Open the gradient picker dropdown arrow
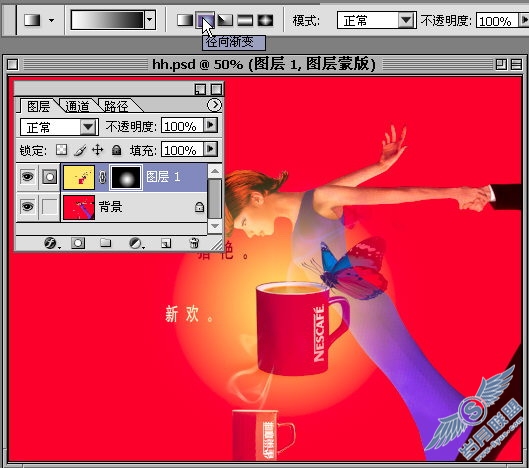Screen dimensions: 529x468 pyautogui.click(x=149, y=20)
